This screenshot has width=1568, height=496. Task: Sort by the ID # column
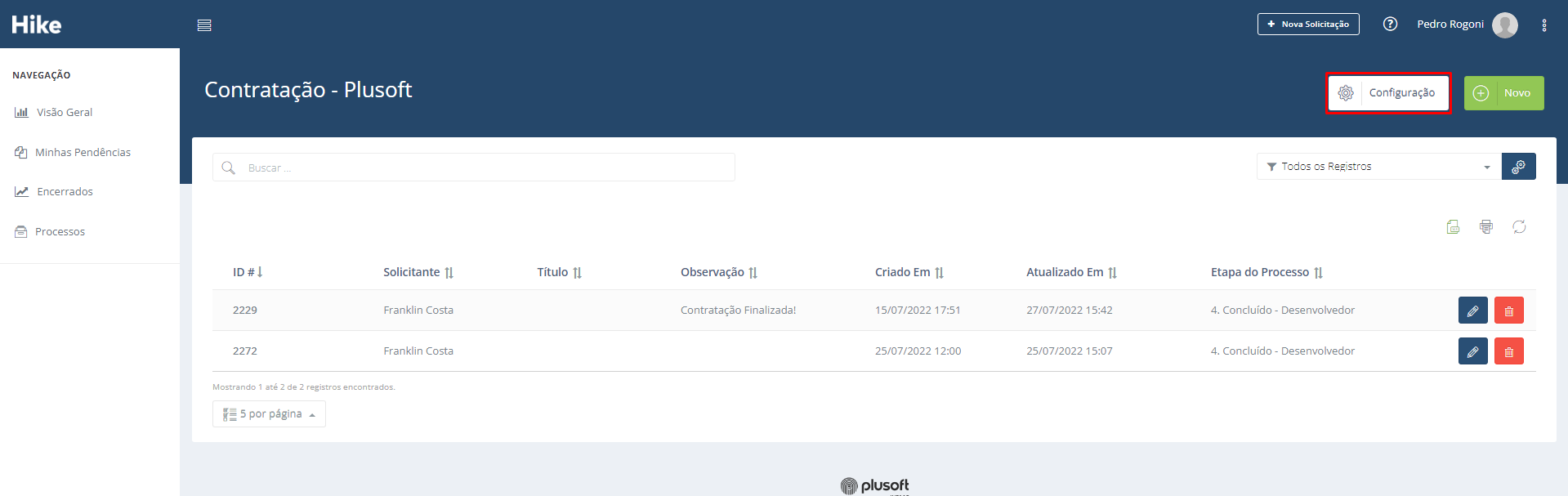coord(248,272)
